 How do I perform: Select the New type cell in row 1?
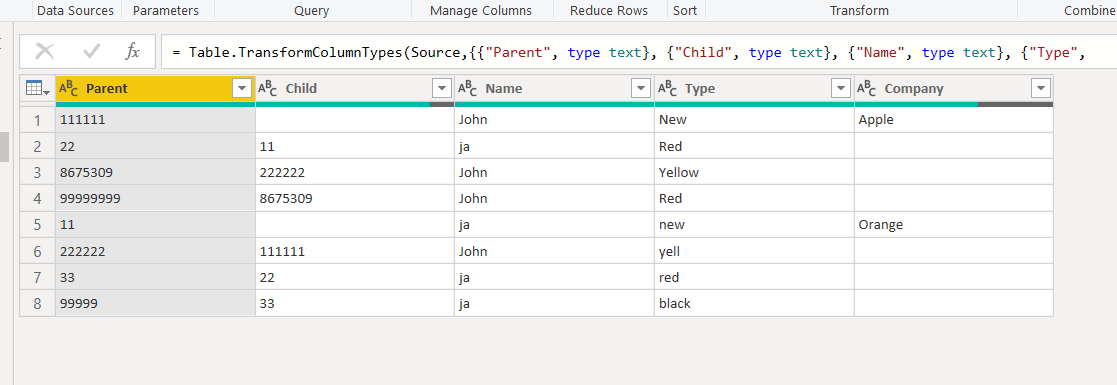pyautogui.click(x=754, y=120)
